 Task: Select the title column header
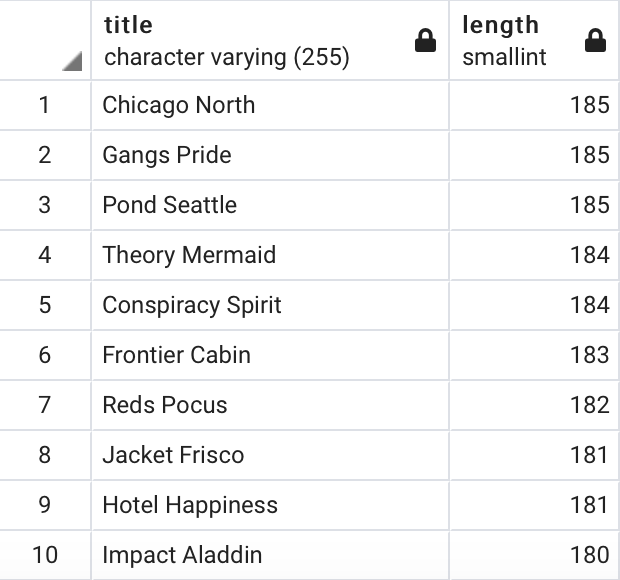click(x=250, y=41)
